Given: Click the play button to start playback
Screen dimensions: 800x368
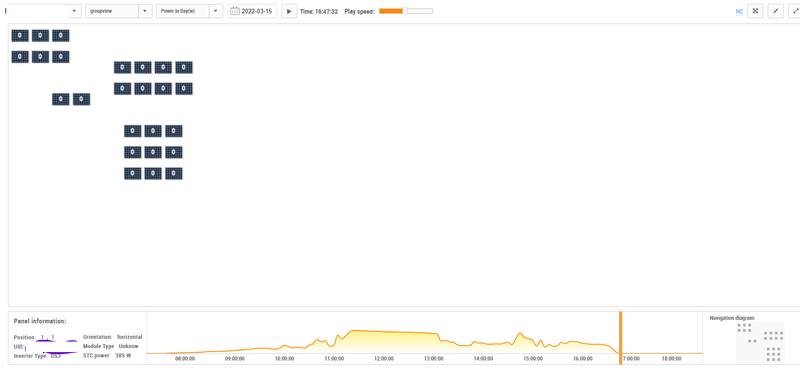Looking at the screenshot, I should [x=289, y=11].
